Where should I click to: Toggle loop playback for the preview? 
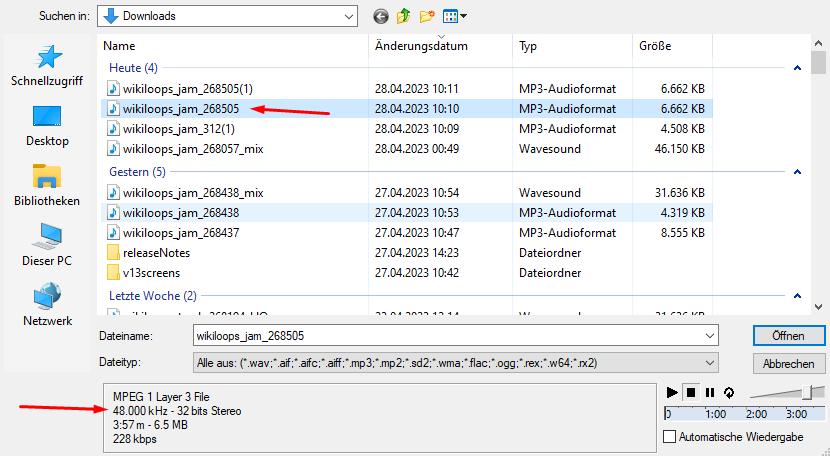728,392
